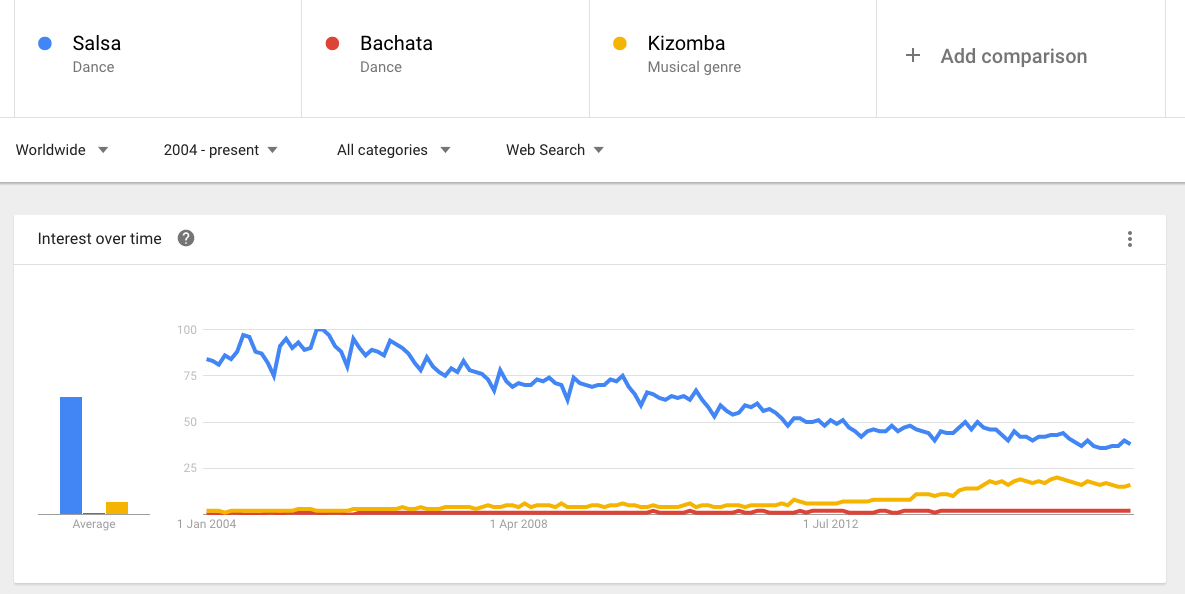Open the All categories dropdown
1185x594 pixels.
[x=393, y=150]
